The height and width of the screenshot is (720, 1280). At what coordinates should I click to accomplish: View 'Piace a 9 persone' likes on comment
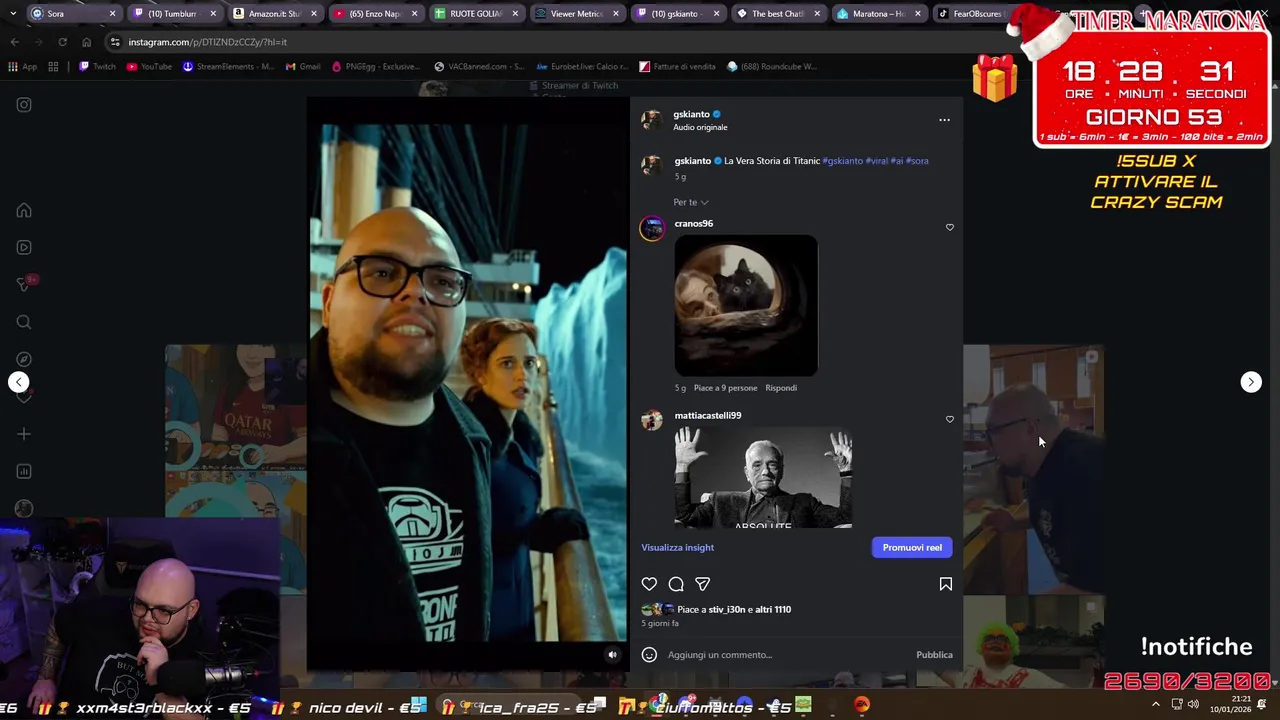click(725, 388)
